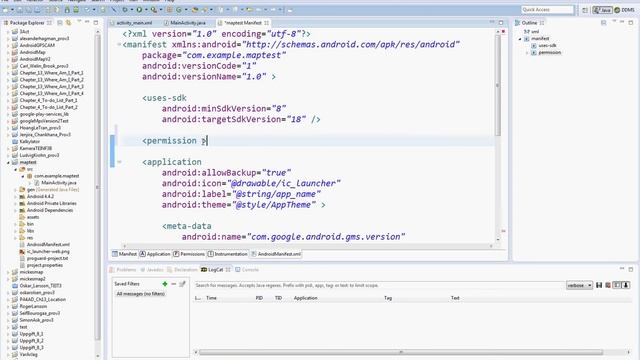Expand the Android Dependencies node
The width and height of the screenshot is (640, 360).
(16, 211)
